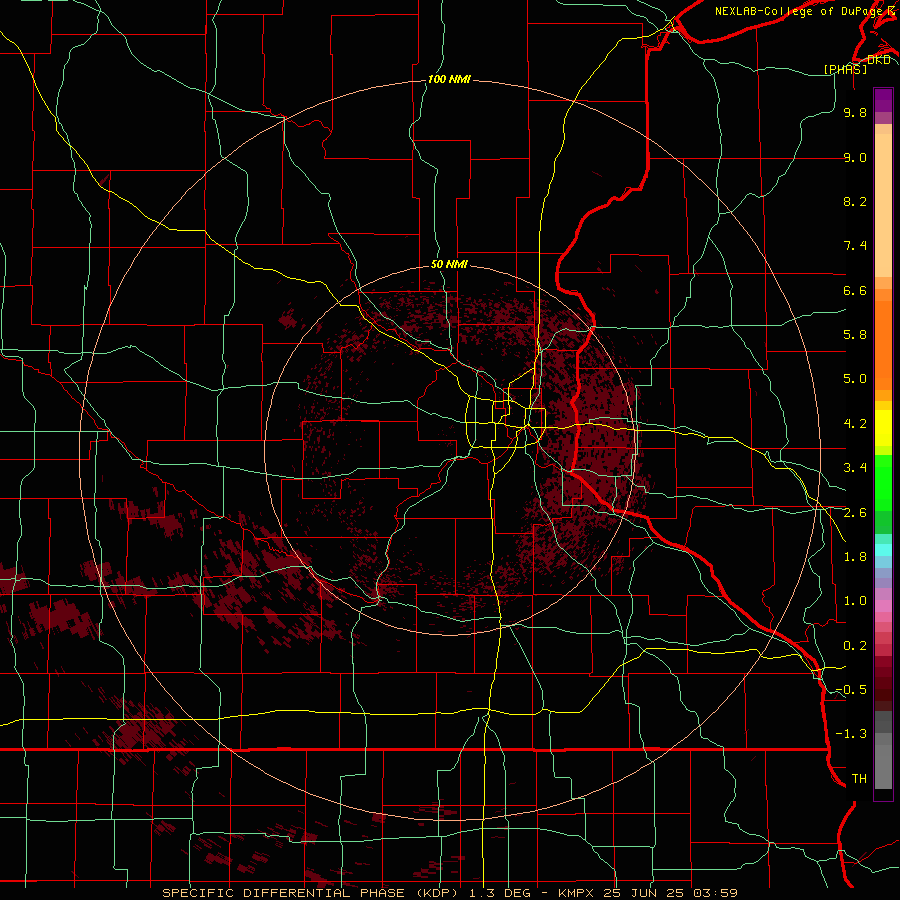Click the 0.2 value on the color scale
Viewport: 900px width, 900px height.
tap(855, 646)
